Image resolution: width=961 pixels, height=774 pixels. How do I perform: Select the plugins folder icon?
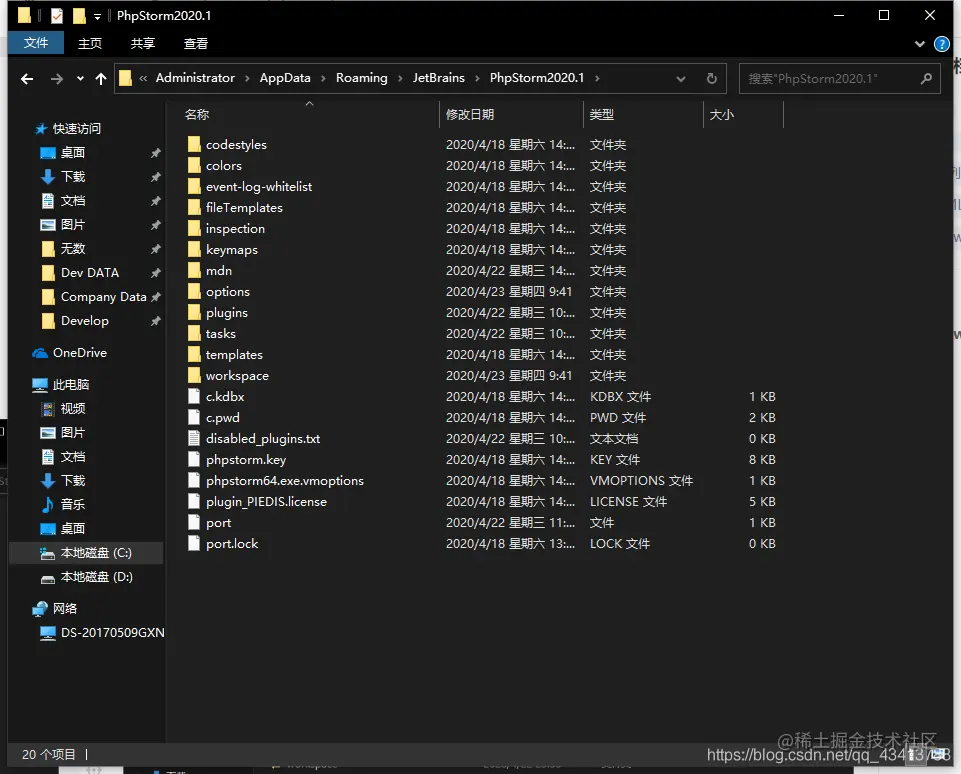[x=194, y=313]
